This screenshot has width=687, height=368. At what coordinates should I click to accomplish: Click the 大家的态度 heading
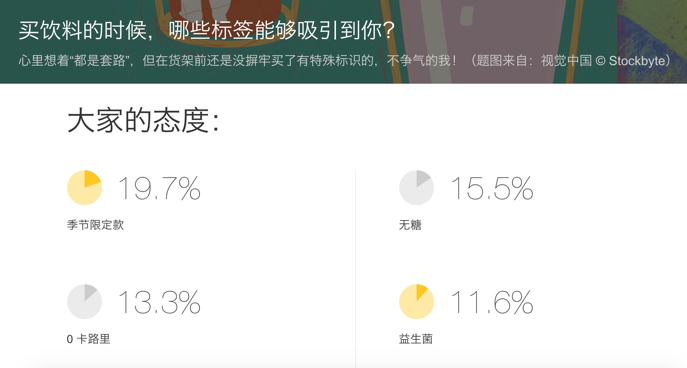tap(143, 121)
